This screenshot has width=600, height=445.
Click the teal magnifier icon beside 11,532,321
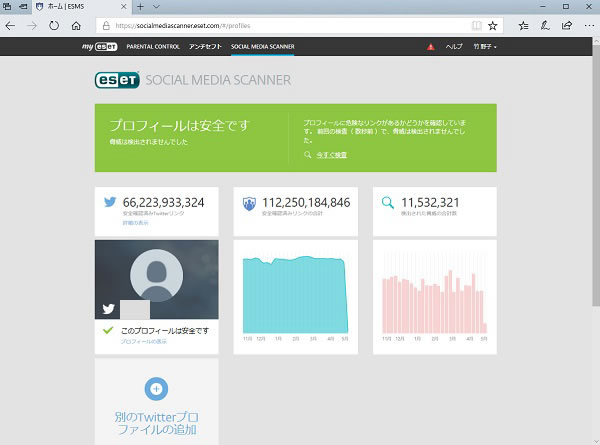(388, 202)
